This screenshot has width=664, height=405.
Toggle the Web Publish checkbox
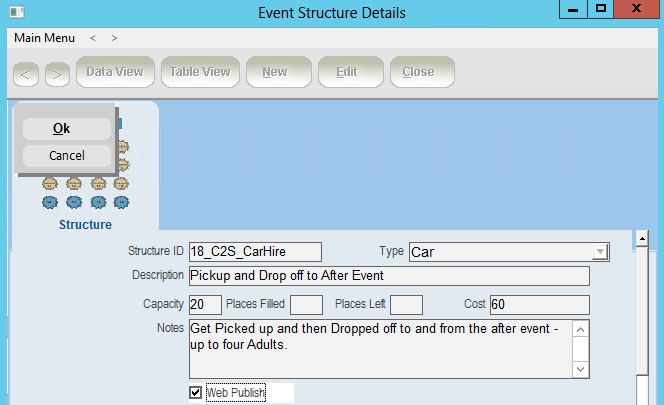195,393
